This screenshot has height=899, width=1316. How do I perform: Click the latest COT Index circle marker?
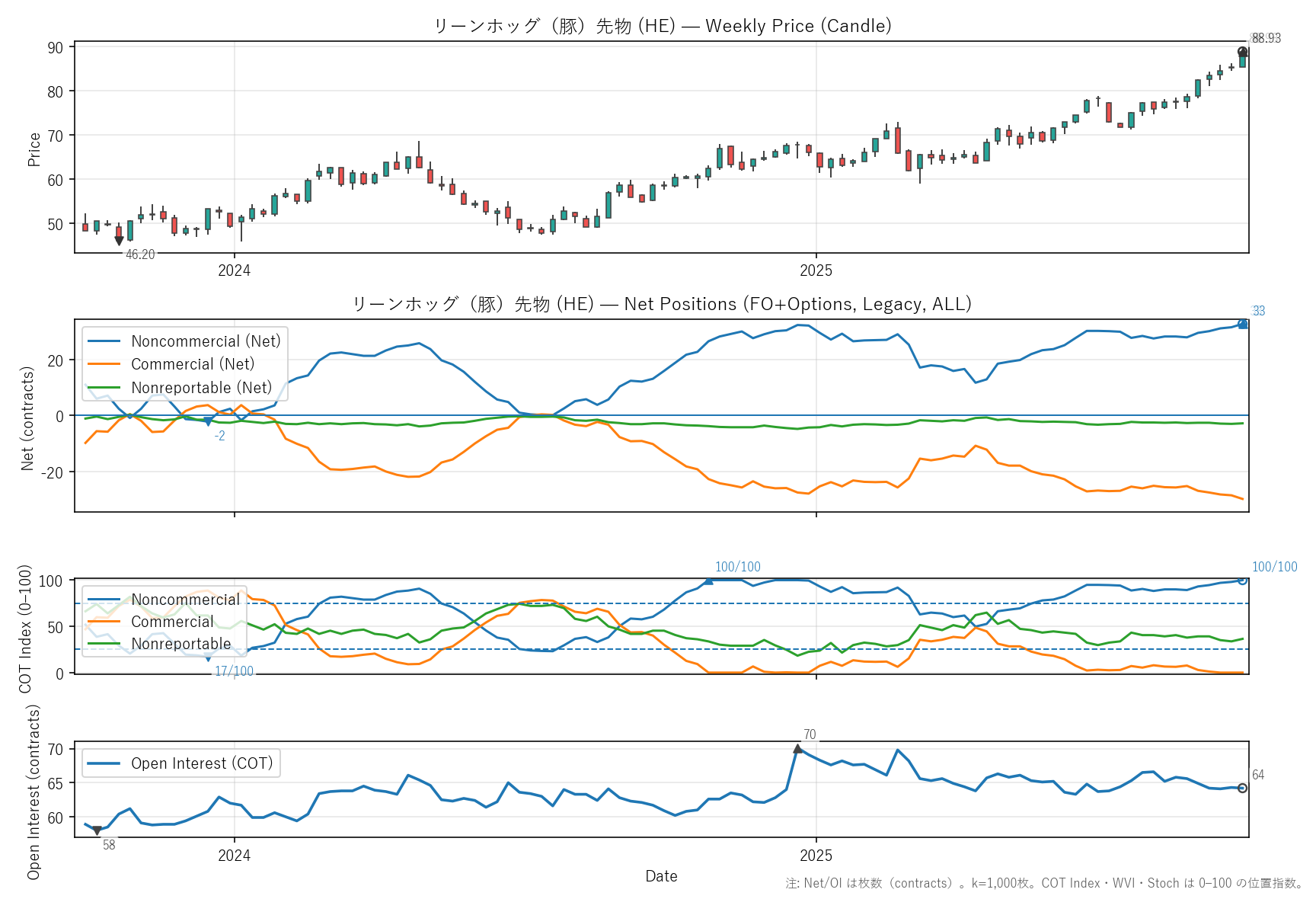pos(1243,581)
